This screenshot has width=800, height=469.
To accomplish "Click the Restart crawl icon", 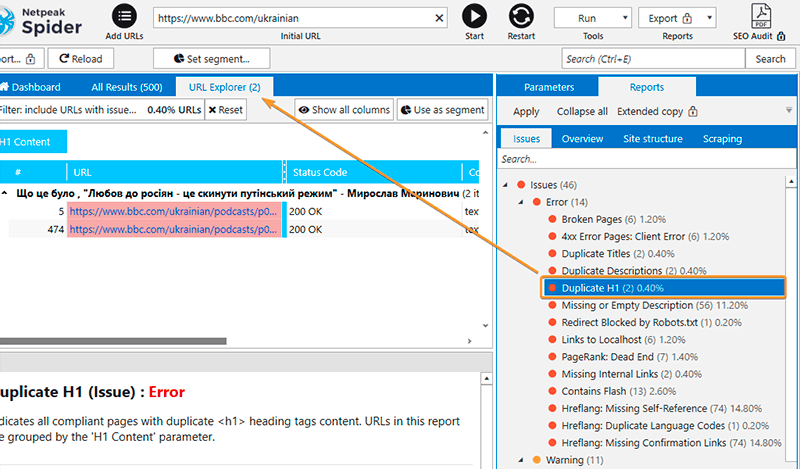I will pyautogui.click(x=521, y=16).
